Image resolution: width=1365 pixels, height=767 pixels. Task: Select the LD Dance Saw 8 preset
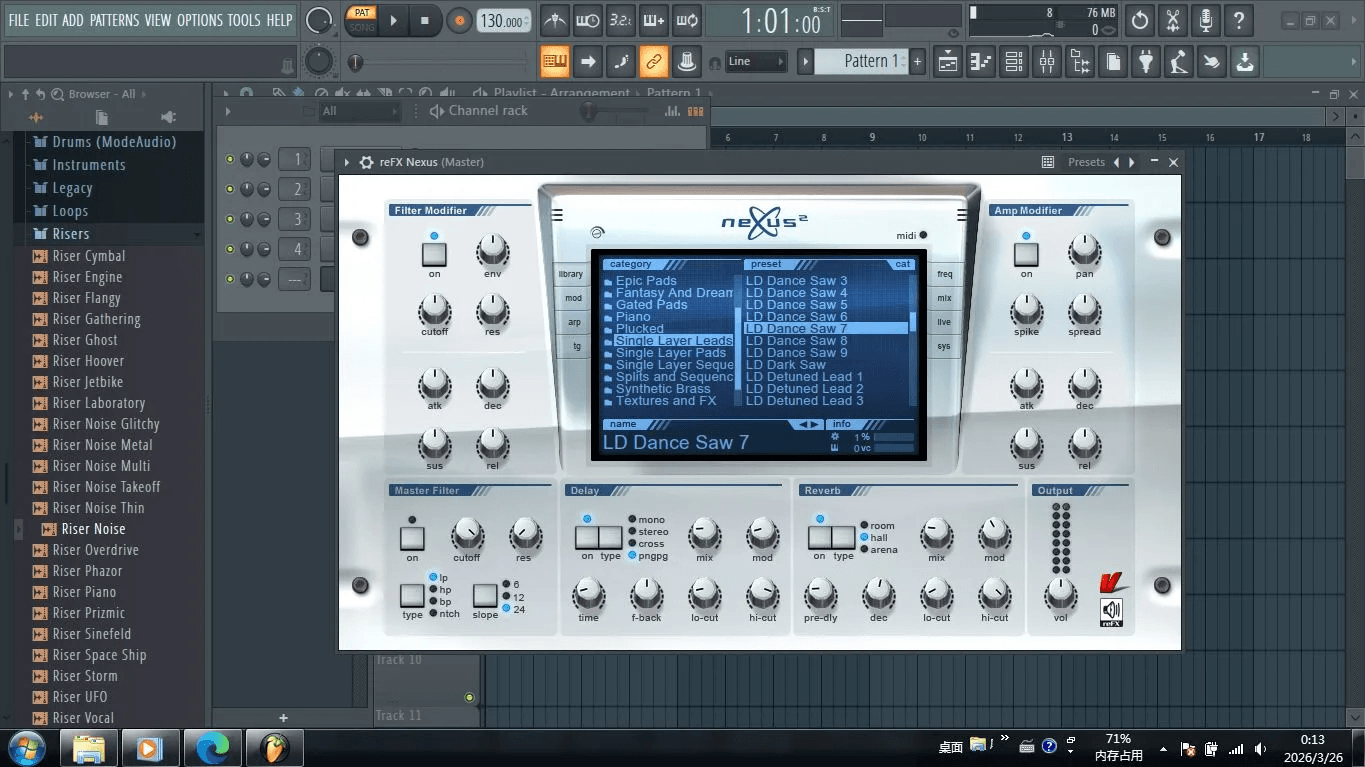(797, 341)
